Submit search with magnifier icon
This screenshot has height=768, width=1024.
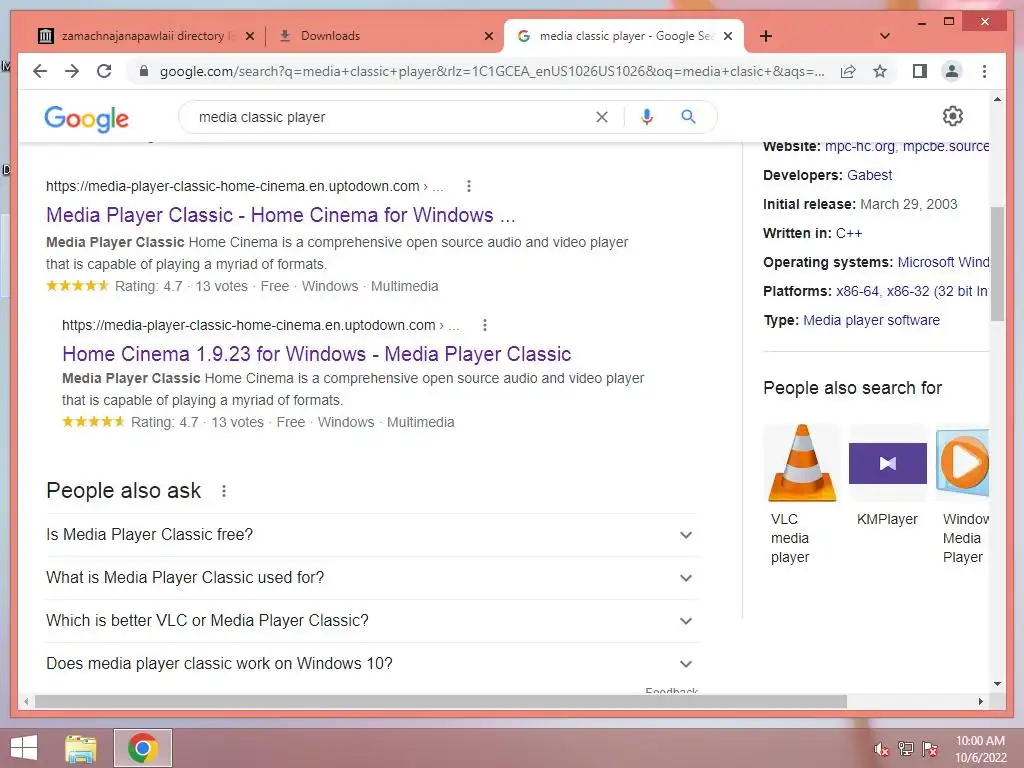click(688, 117)
